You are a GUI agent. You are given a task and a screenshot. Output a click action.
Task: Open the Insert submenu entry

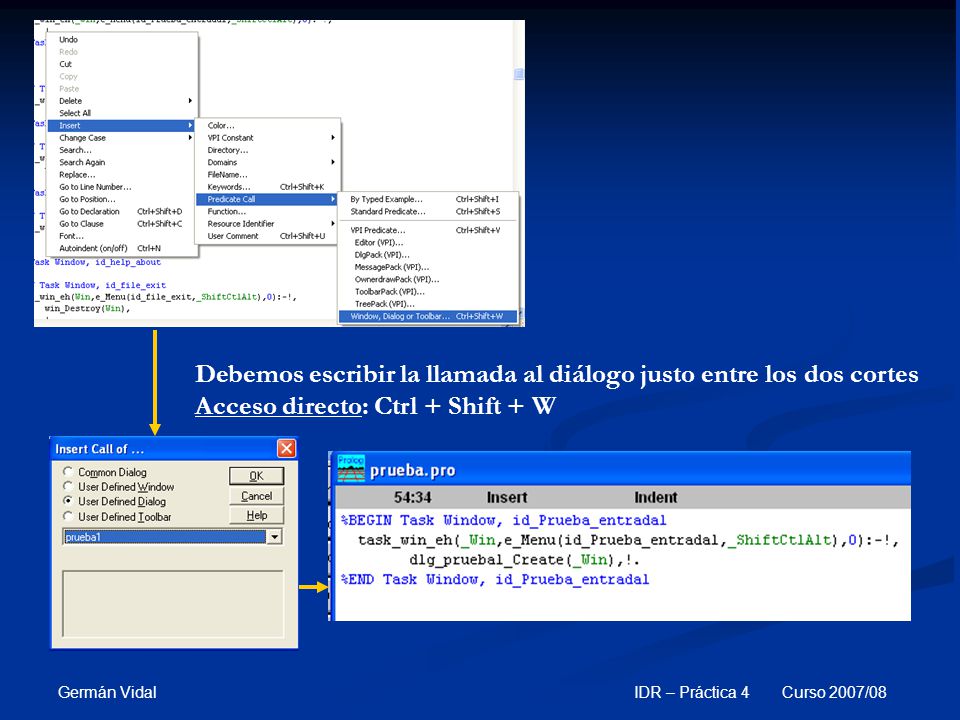pyautogui.click(x=122, y=126)
